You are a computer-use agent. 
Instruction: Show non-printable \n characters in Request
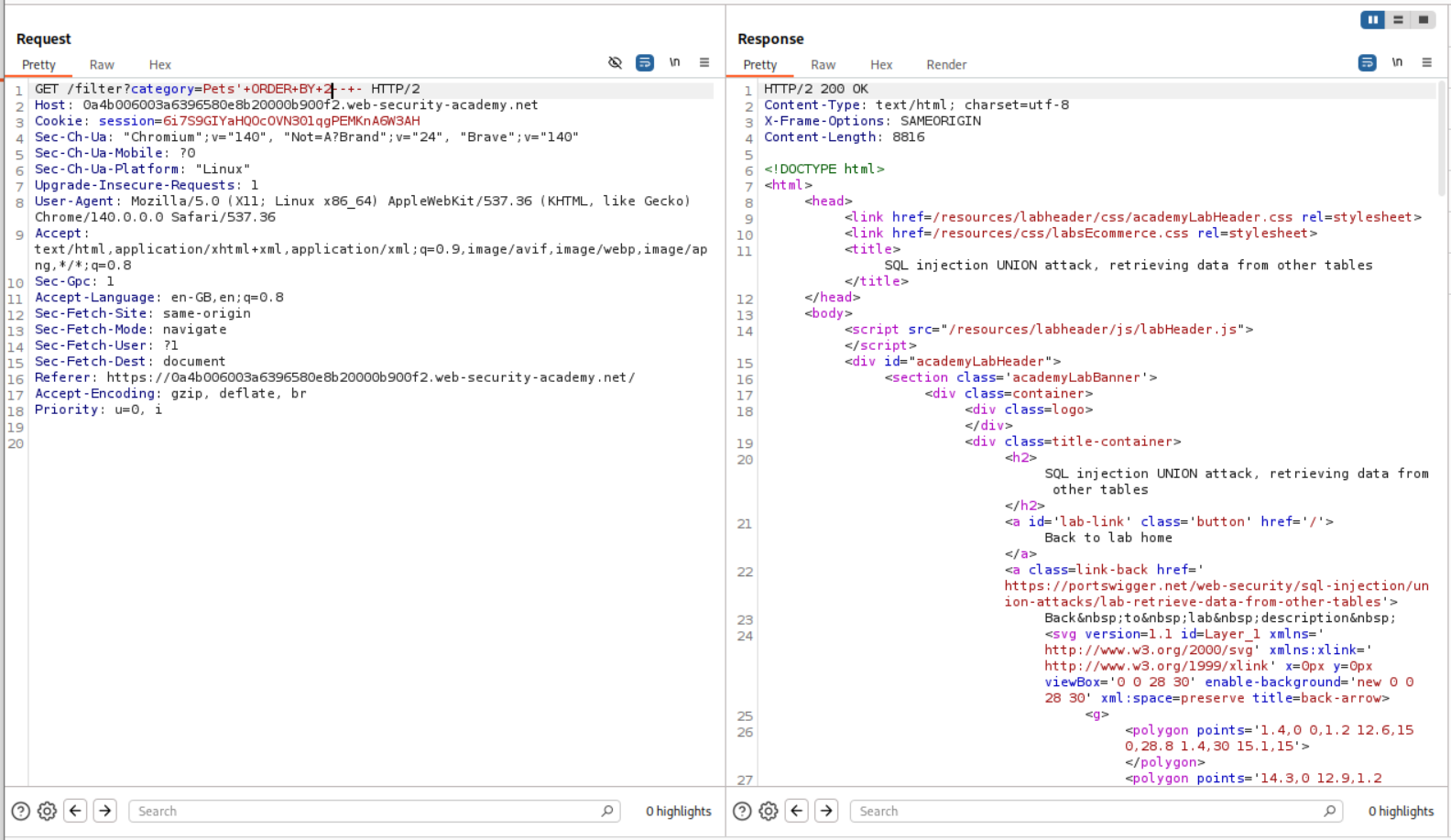coord(674,63)
